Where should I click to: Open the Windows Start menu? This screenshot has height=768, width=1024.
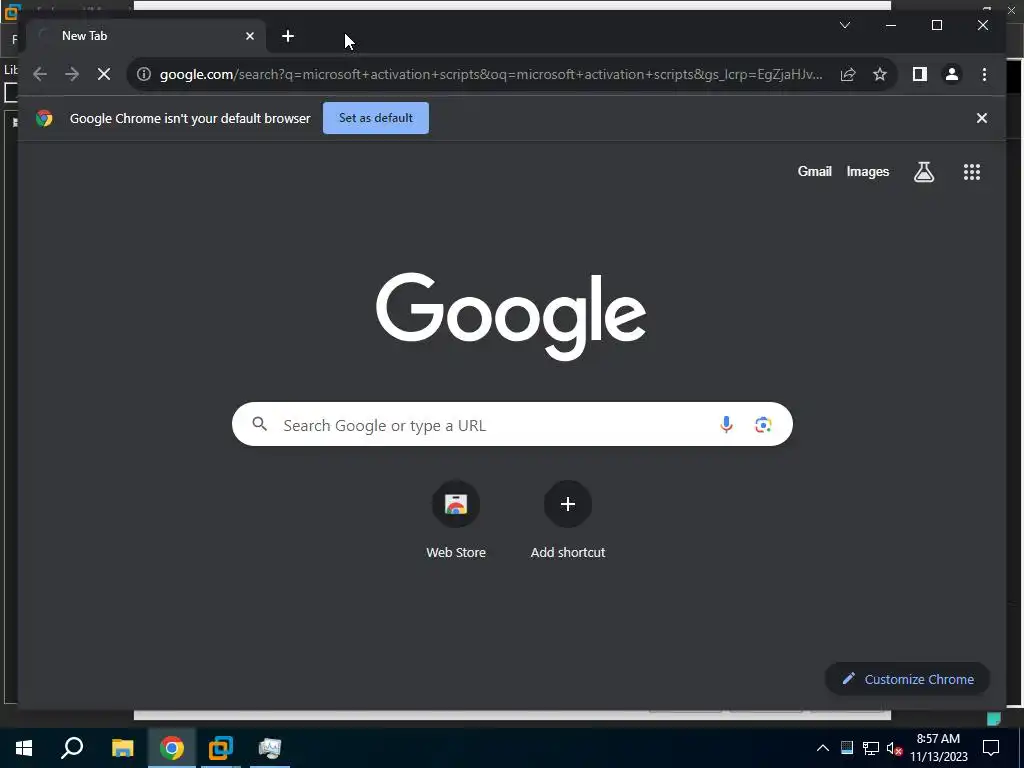(x=24, y=748)
